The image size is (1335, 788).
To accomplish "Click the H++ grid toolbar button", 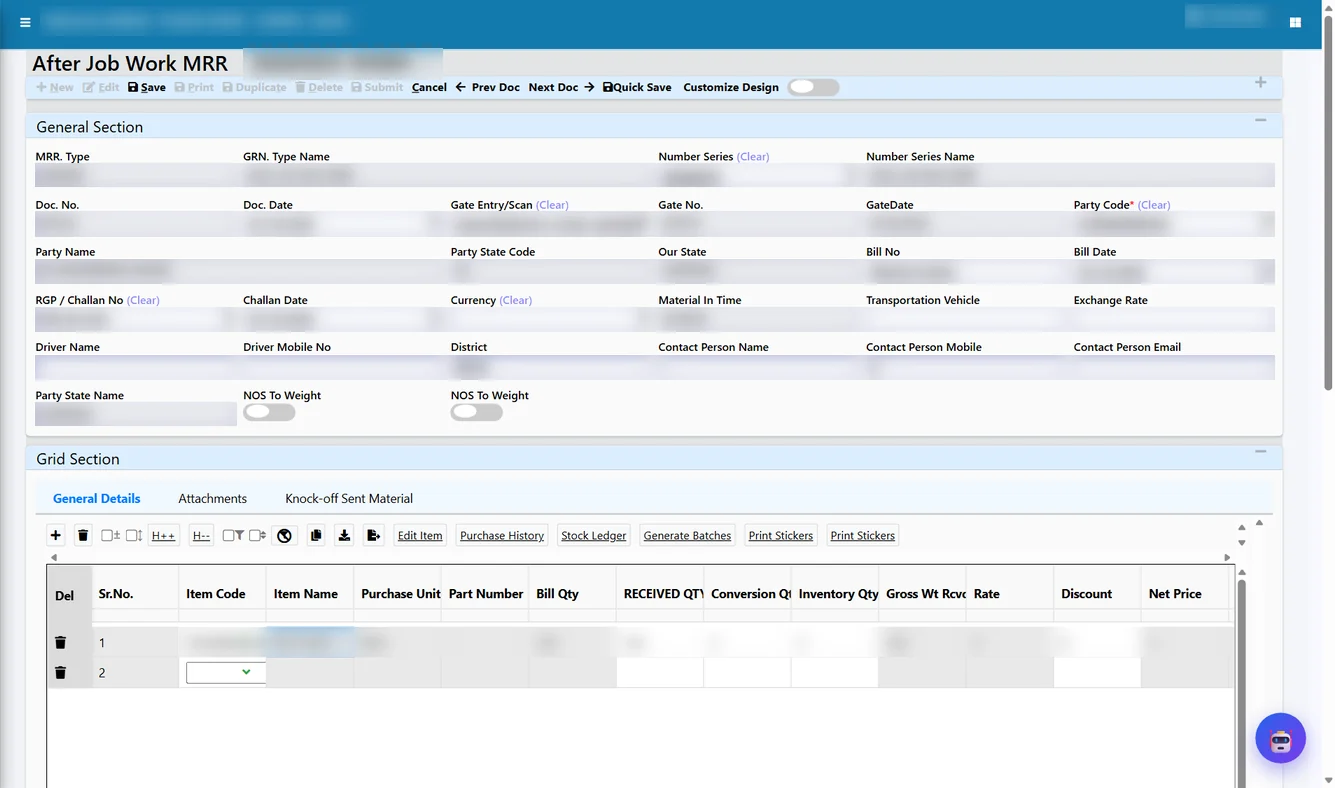I will pyautogui.click(x=163, y=535).
